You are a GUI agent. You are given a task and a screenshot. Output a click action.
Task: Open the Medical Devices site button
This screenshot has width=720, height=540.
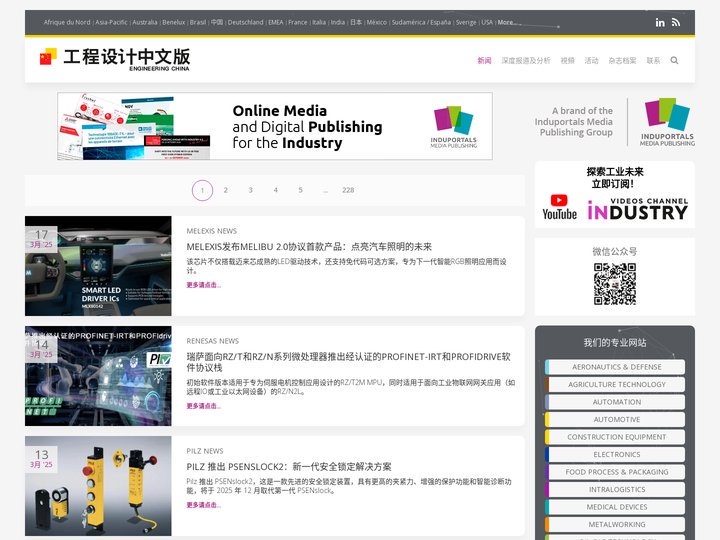pyautogui.click(x=615, y=506)
